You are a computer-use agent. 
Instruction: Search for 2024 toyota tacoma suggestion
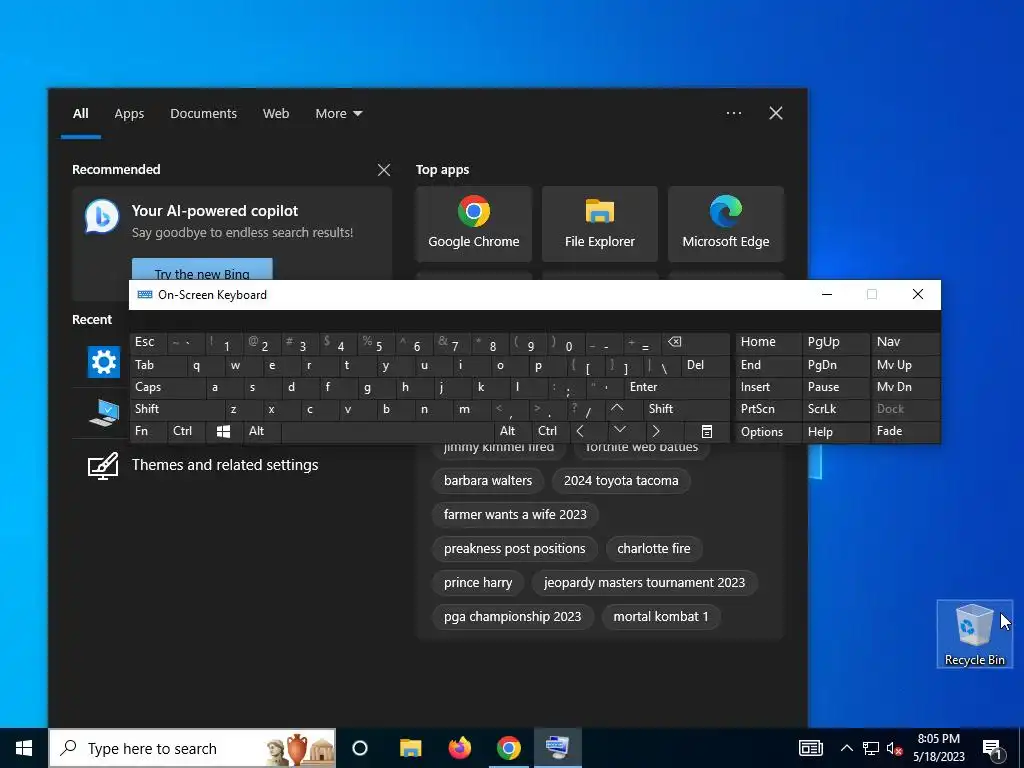621,481
